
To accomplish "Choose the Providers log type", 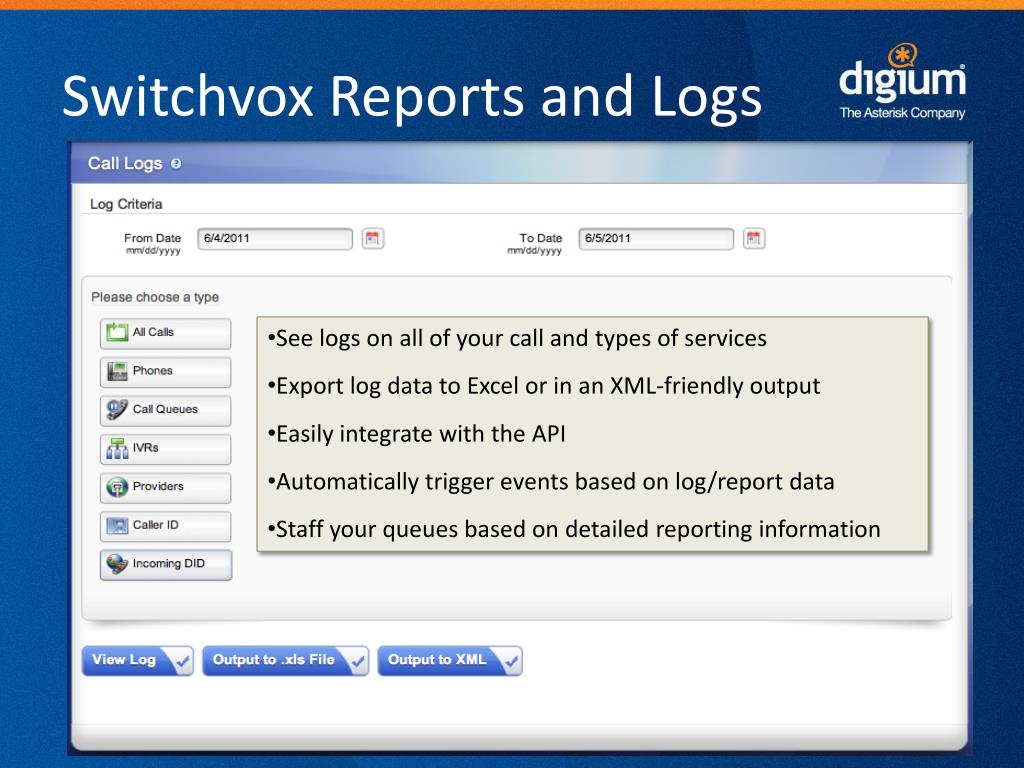I will 165,487.
